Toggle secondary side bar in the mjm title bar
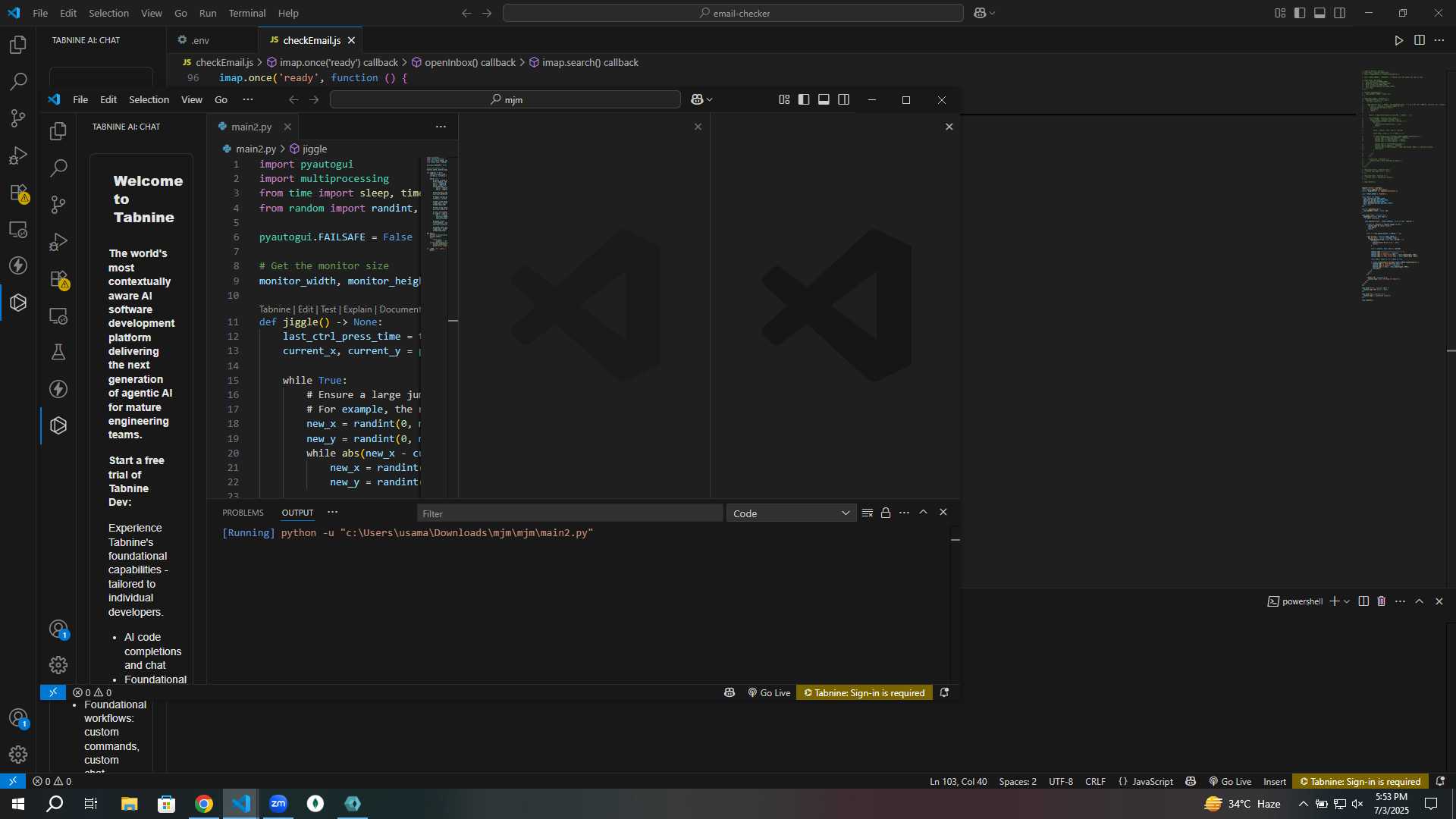 (x=843, y=99)
